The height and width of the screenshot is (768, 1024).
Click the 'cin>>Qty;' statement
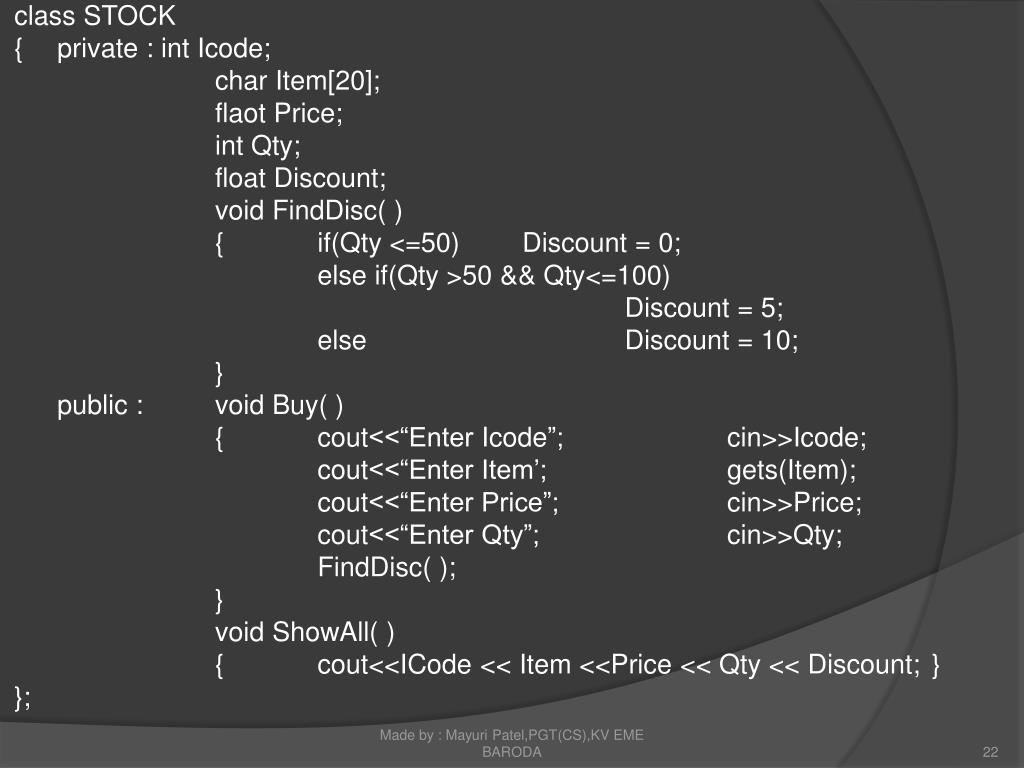coord(785,536)
